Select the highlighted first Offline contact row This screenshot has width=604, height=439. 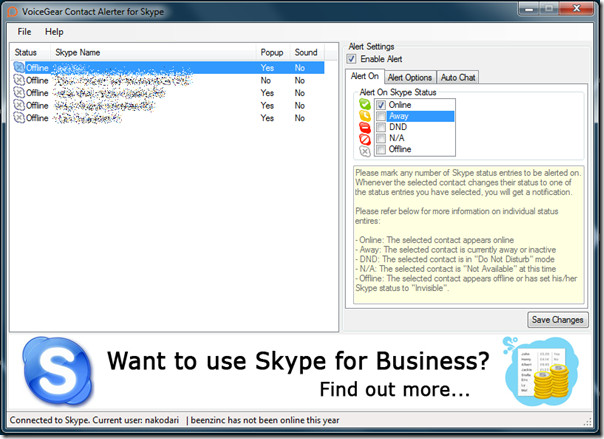tap(168, 68)
